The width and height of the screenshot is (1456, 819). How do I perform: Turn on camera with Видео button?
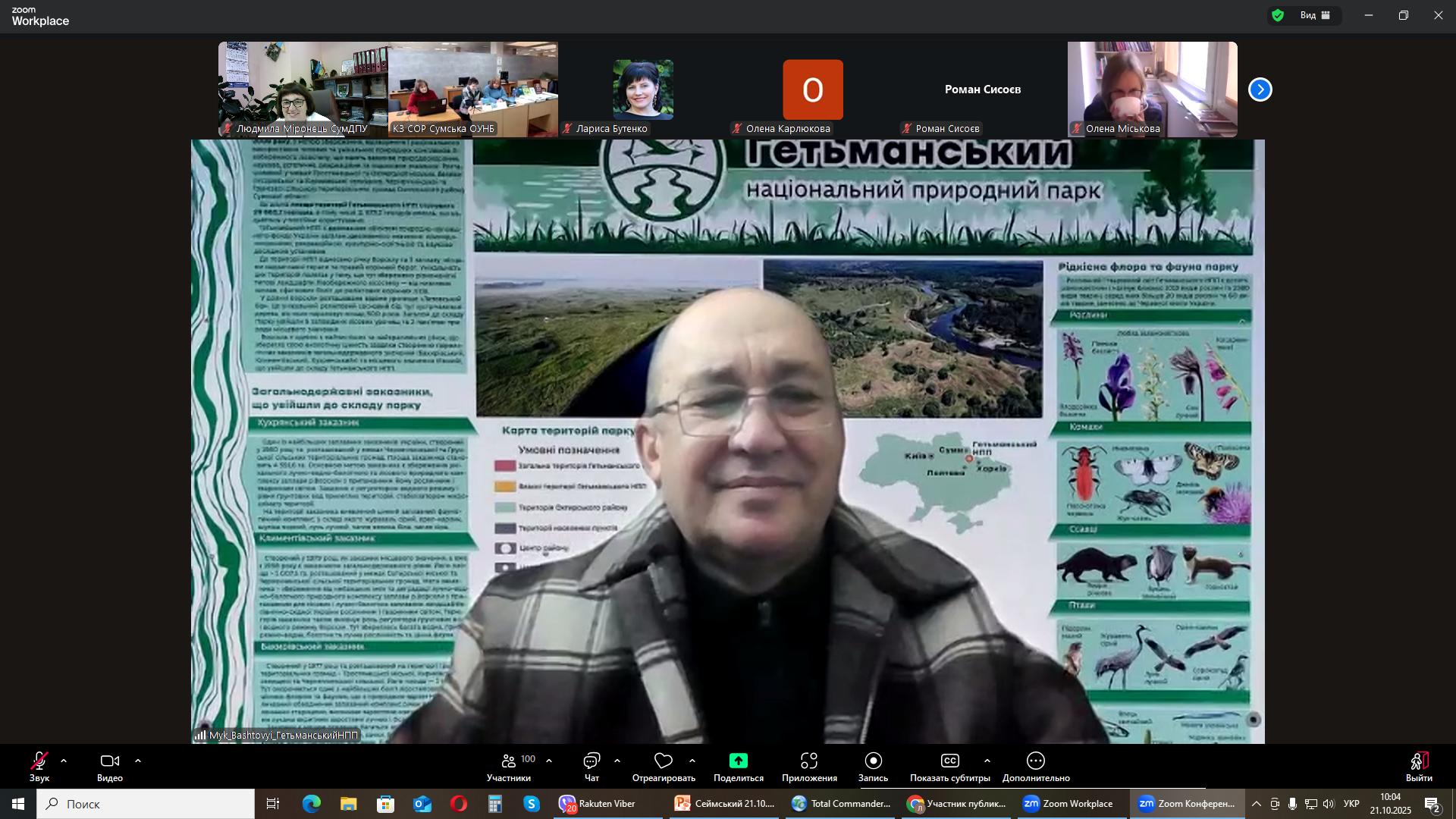pyautogui.click(x=110, y=761)
